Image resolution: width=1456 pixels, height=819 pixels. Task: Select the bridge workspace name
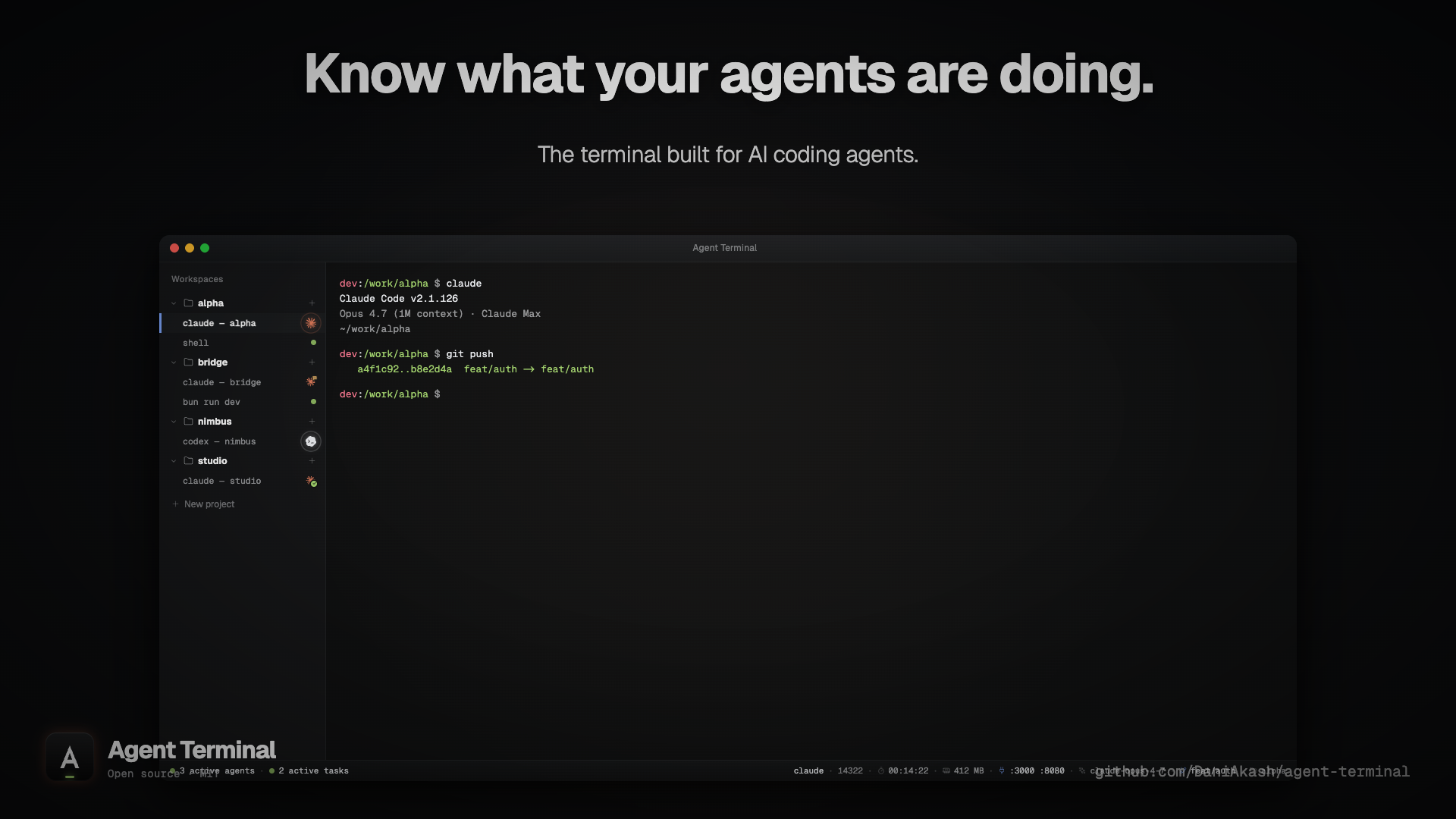point(212,362)
